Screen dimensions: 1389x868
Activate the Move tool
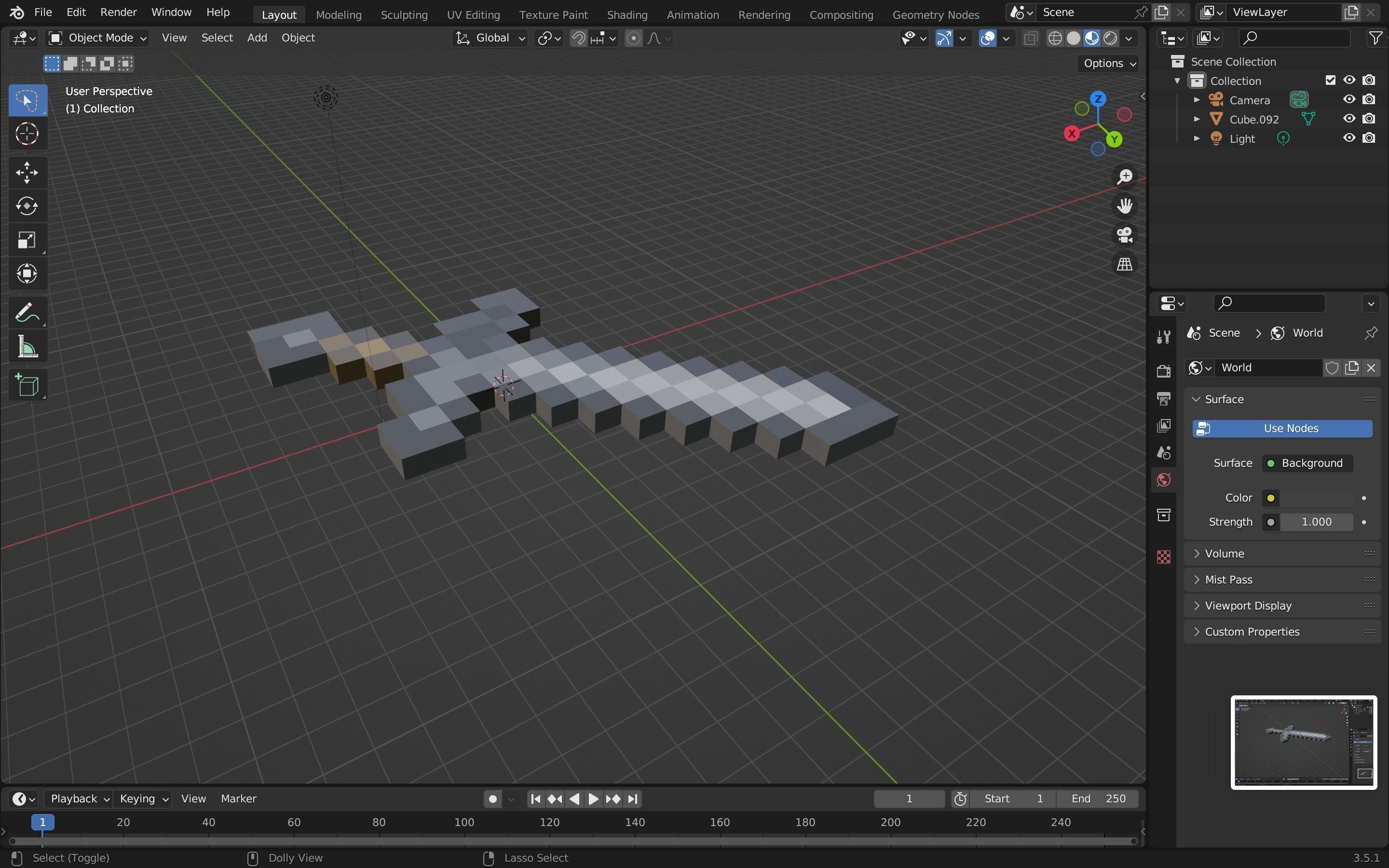[x=27, y=173]
